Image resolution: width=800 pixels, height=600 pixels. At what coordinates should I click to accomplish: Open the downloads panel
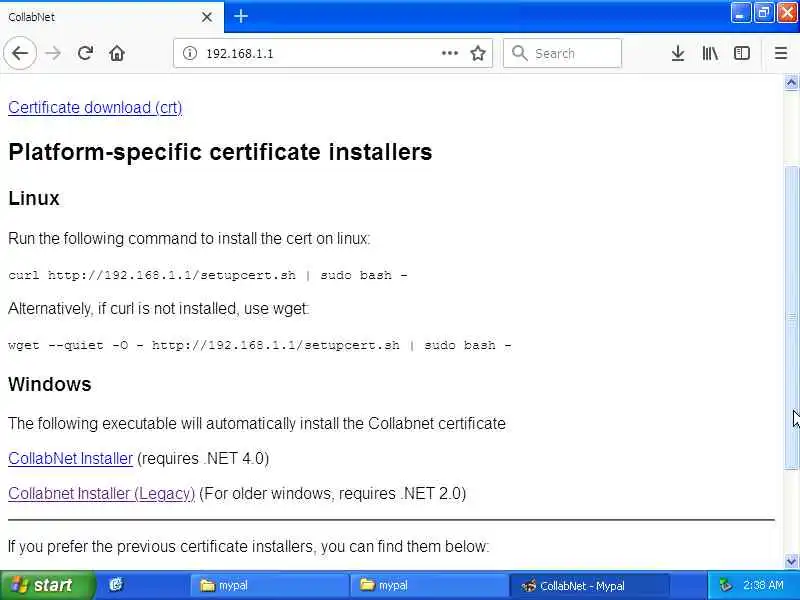(x=678, y=53)
